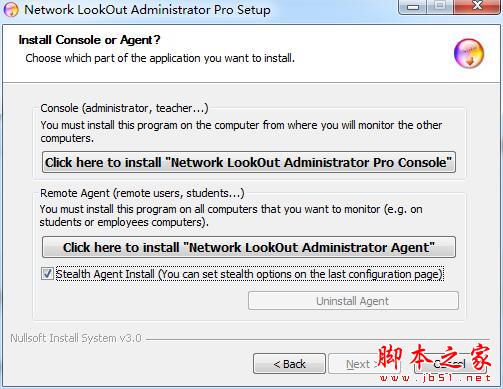The width and height of the screenshot is (503, 389).
Task: Go back with the < Back button
Action: click(289, 364)
